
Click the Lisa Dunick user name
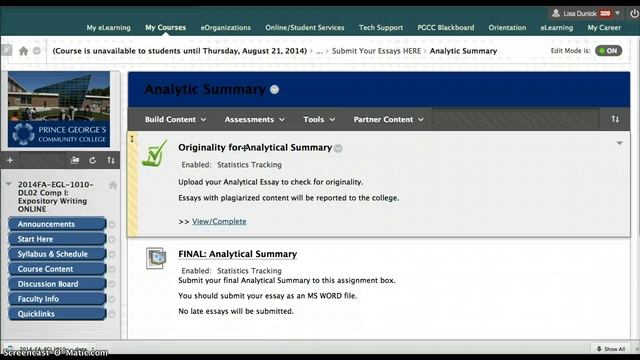click(580, 13)
